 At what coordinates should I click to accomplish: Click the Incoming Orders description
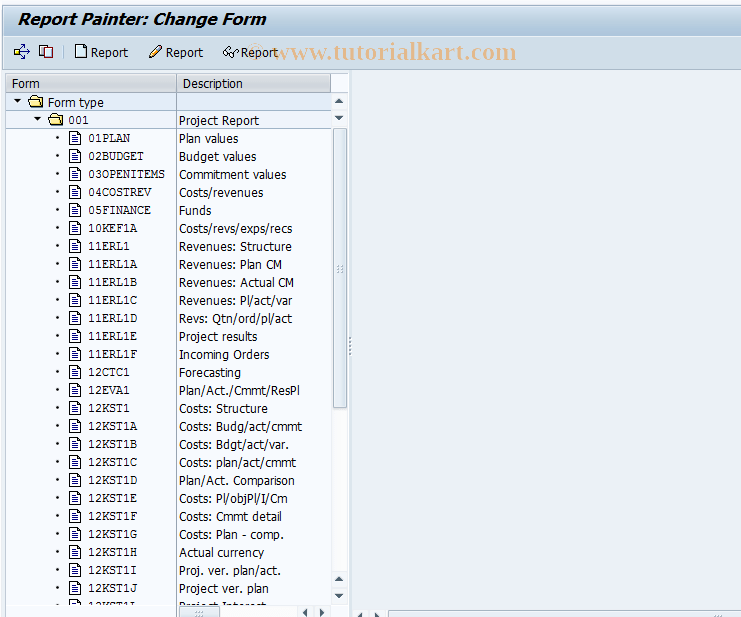tap(224, 354)
